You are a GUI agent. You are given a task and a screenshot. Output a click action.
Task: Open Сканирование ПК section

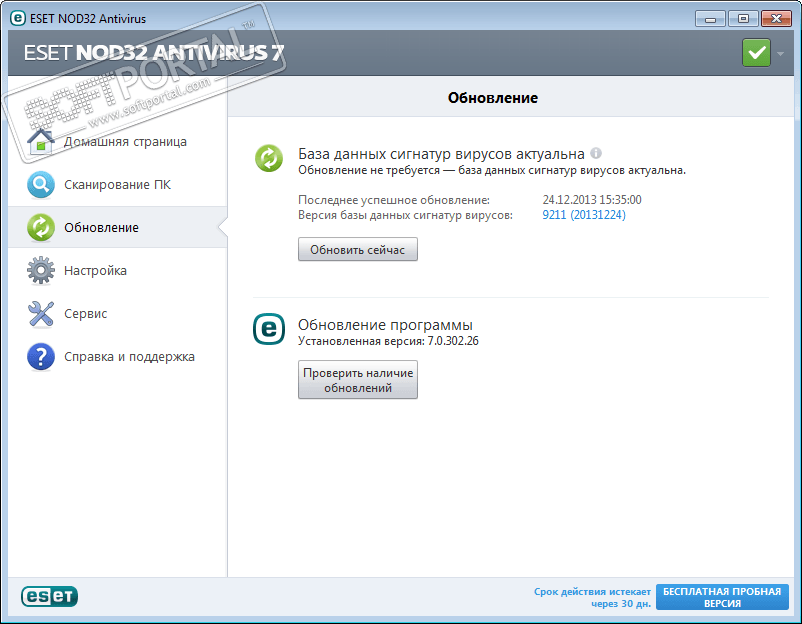(118, 185)
